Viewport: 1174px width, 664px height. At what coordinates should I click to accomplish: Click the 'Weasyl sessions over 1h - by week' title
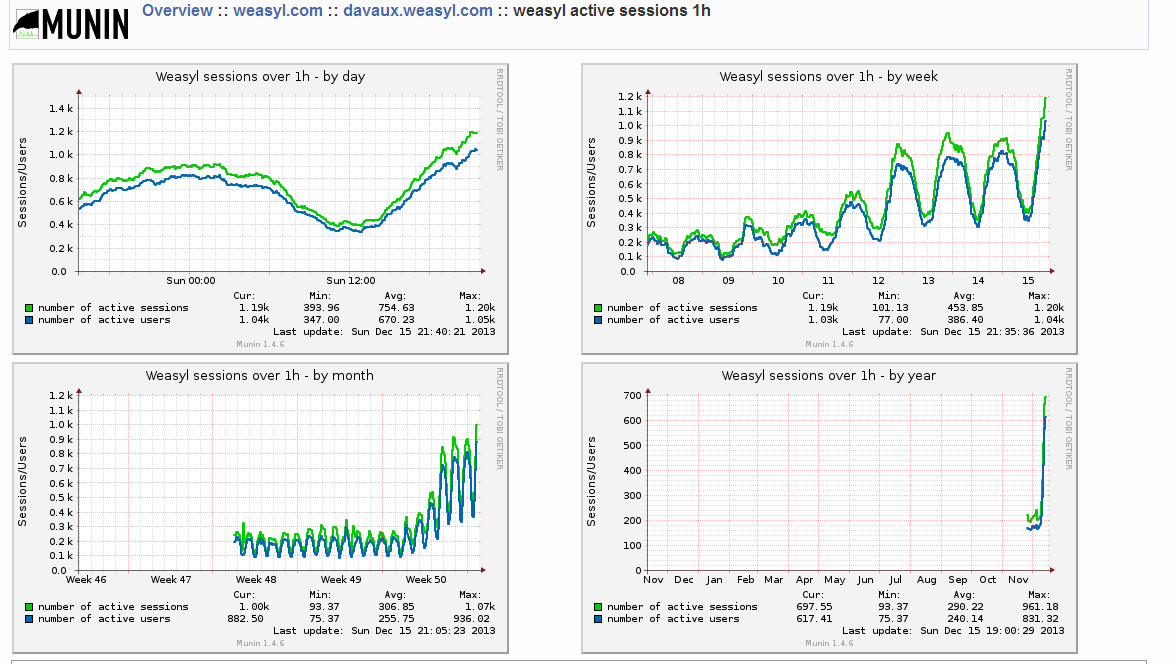point(829,76)
